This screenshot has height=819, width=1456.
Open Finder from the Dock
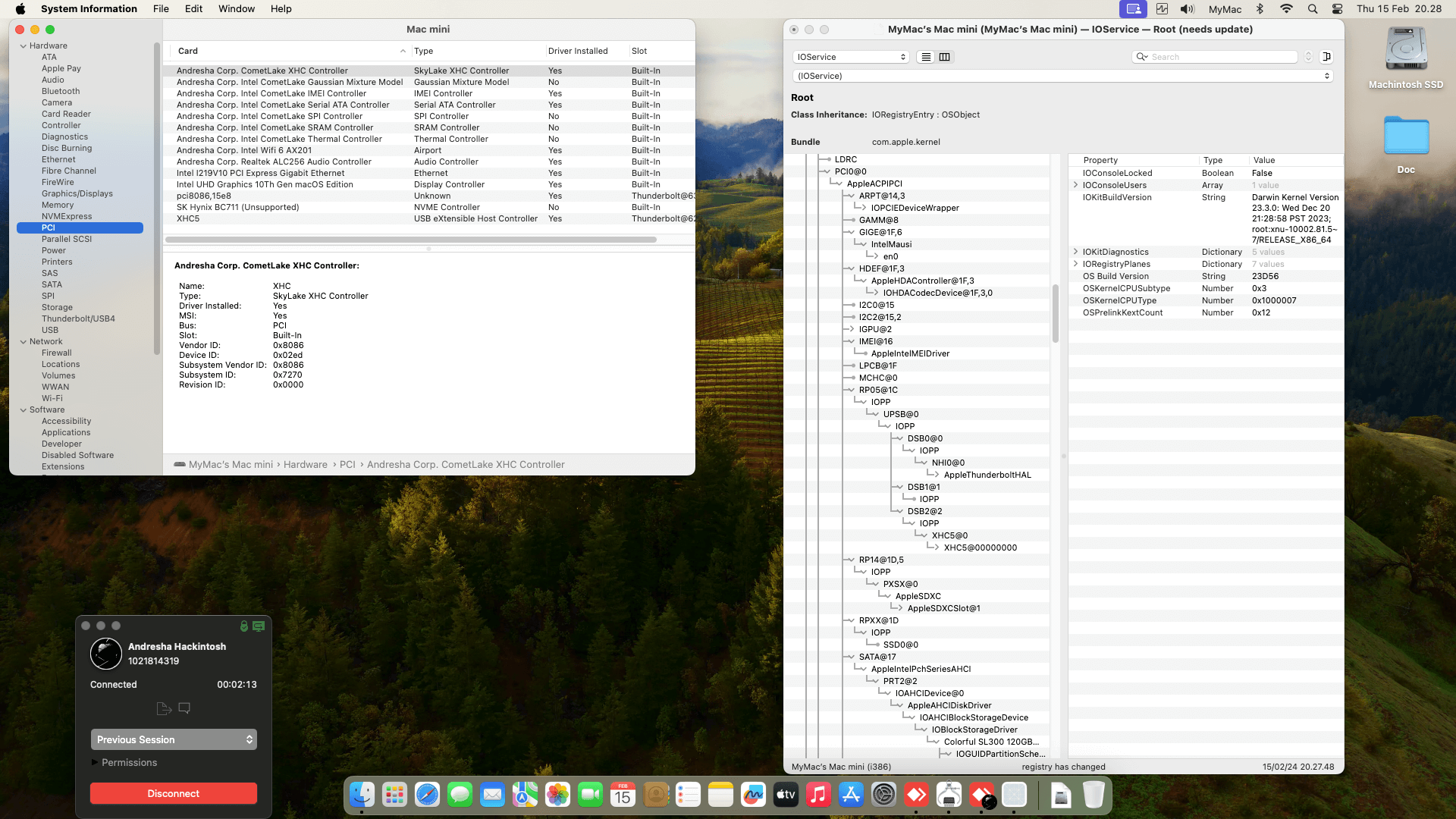362,795
